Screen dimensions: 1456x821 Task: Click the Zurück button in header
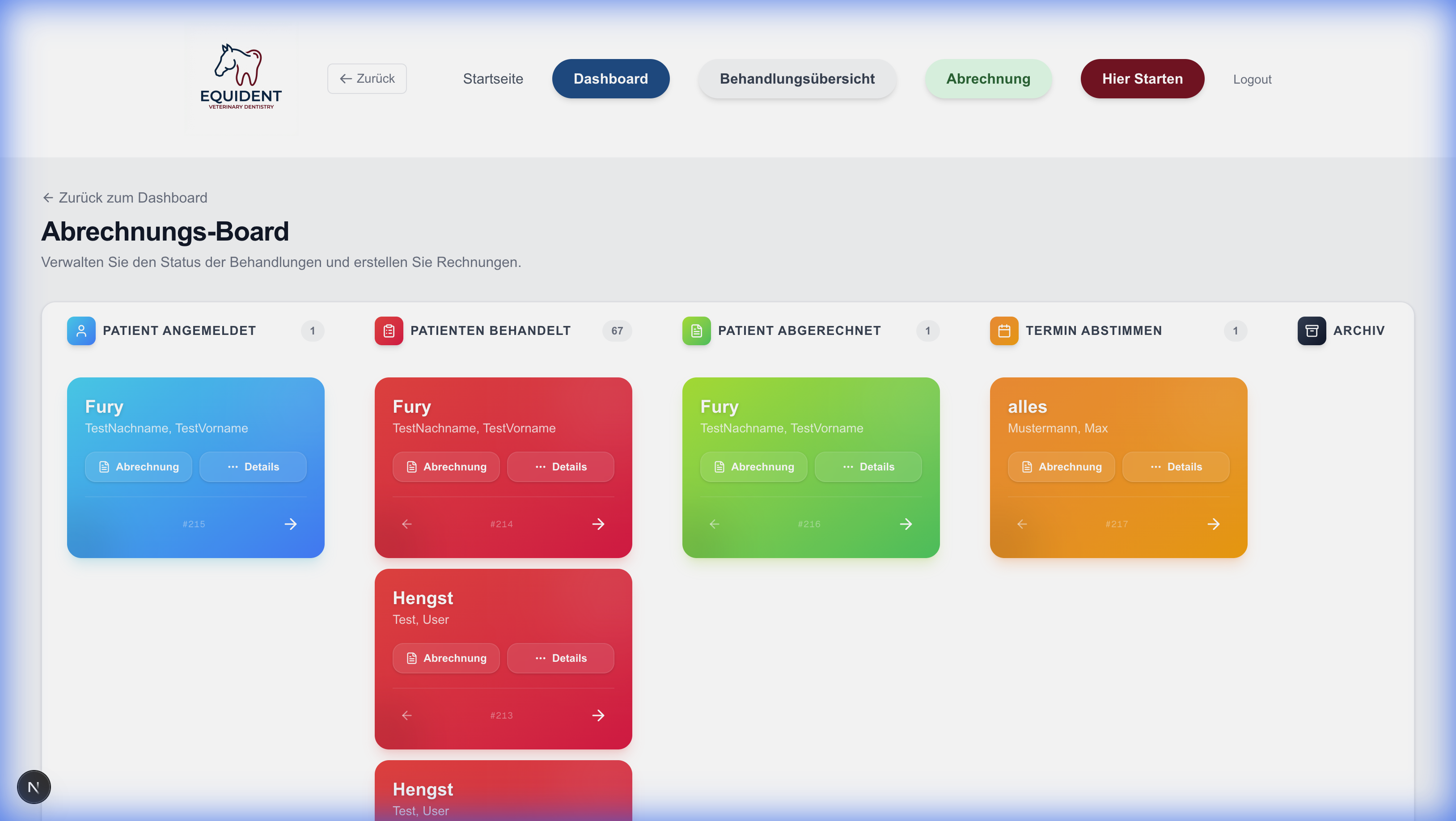(366, 79)
